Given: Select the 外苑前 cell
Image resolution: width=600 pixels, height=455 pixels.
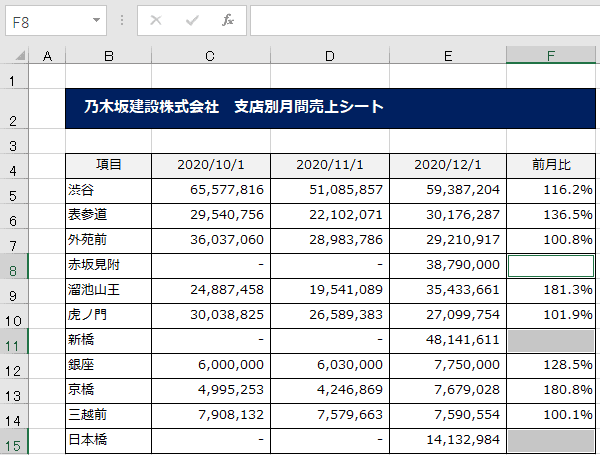Looking at the screenshot, I should click(109, 241).
